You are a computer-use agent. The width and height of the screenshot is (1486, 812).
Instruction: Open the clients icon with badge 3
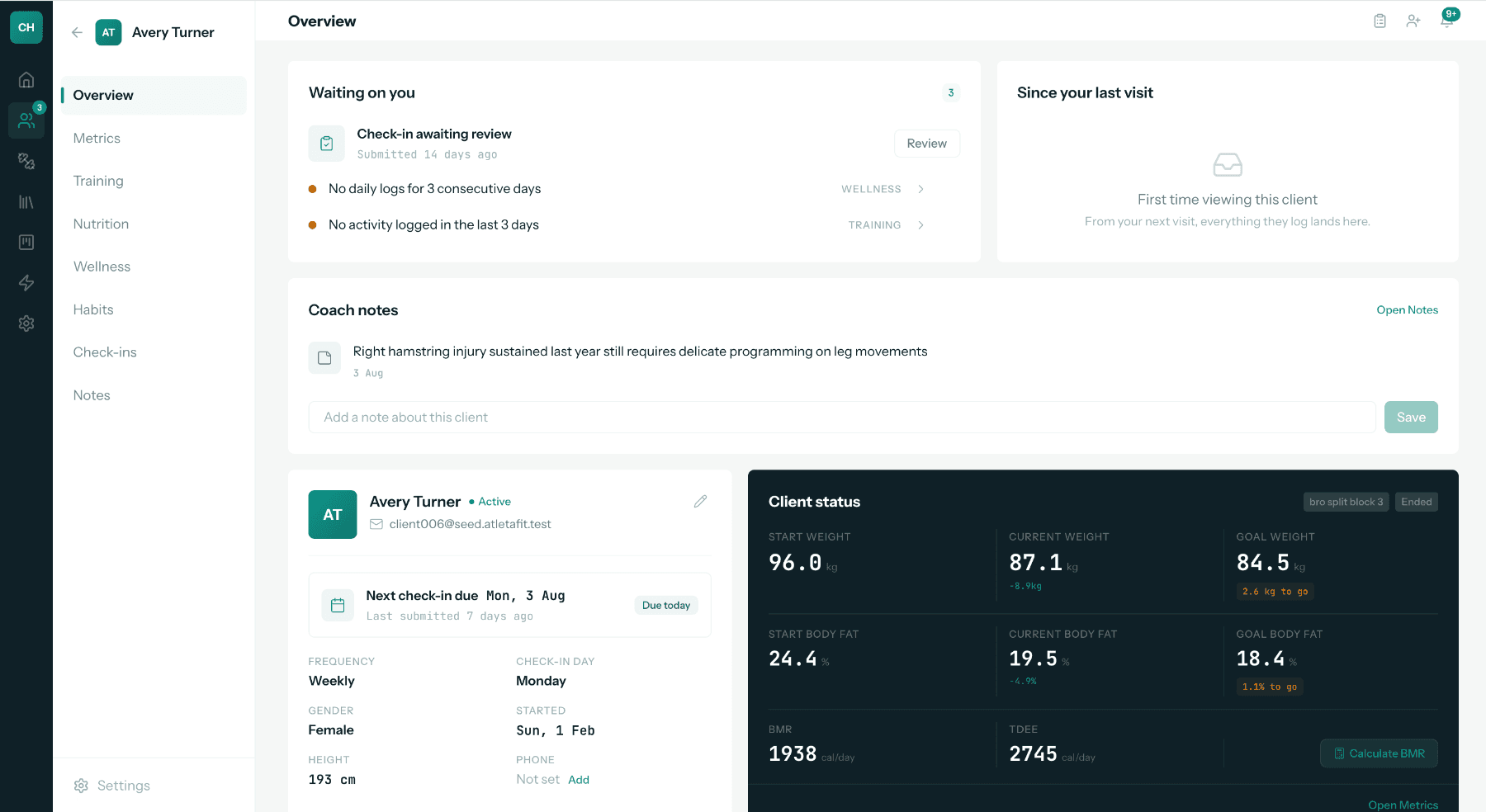pyautogui.click(x=26, y=120)
